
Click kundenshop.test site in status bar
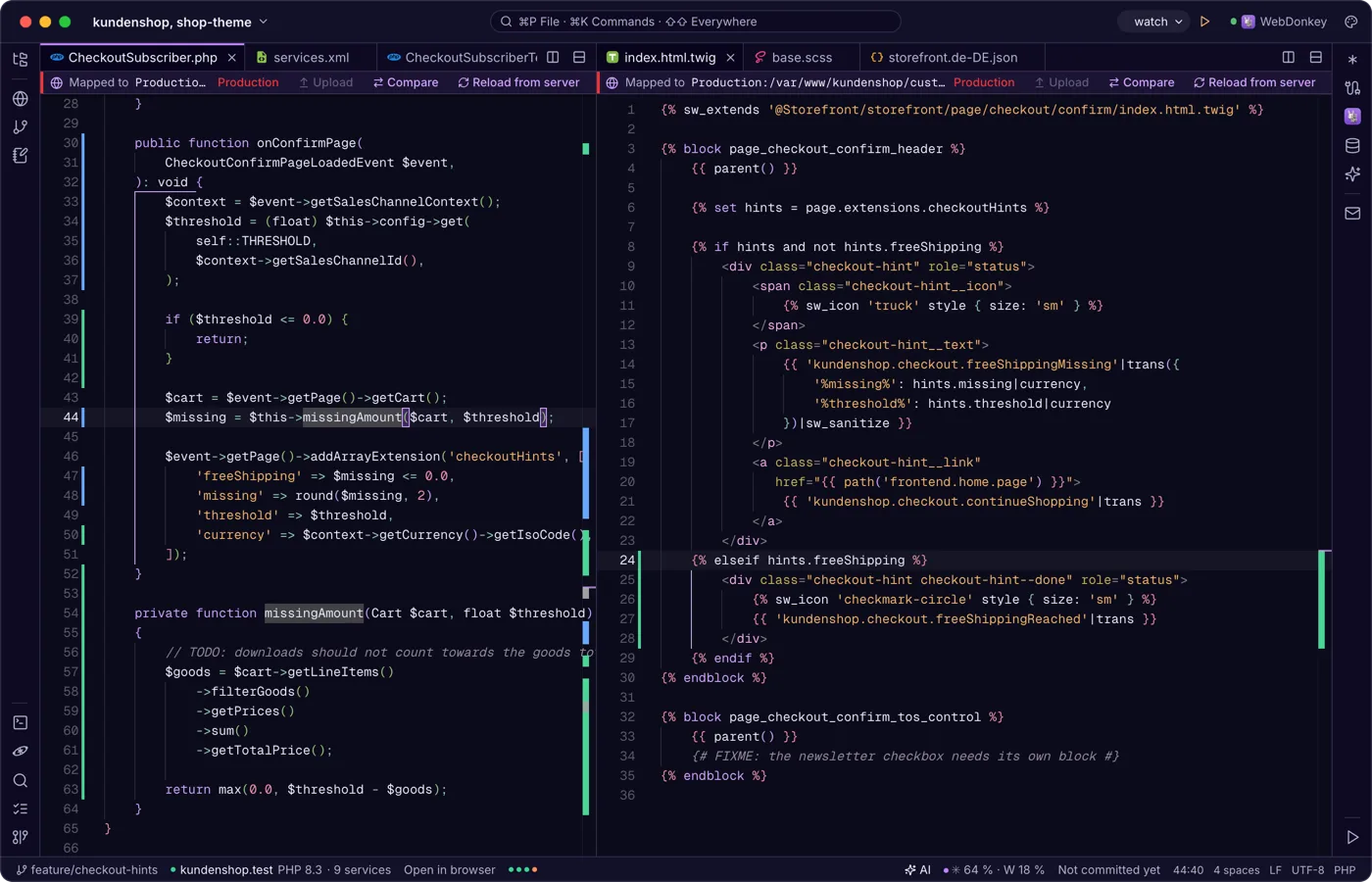pyautogui.click(x=221, y=870)
